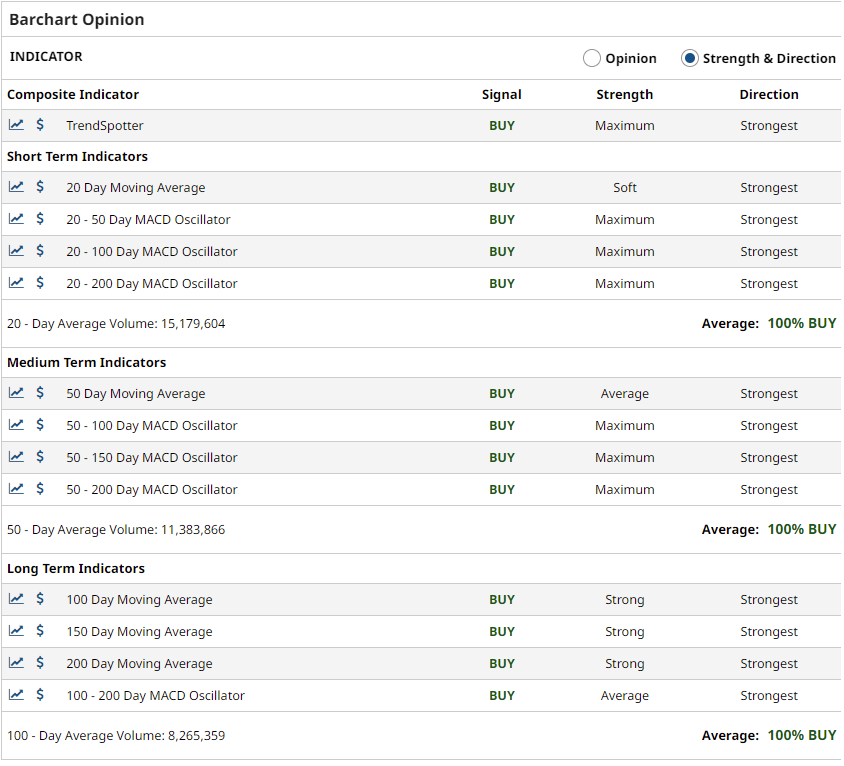Screen dimensions: 844x766
Task: Click dollar icon for 200 Day Moving Average
Action: coord(40,663)
